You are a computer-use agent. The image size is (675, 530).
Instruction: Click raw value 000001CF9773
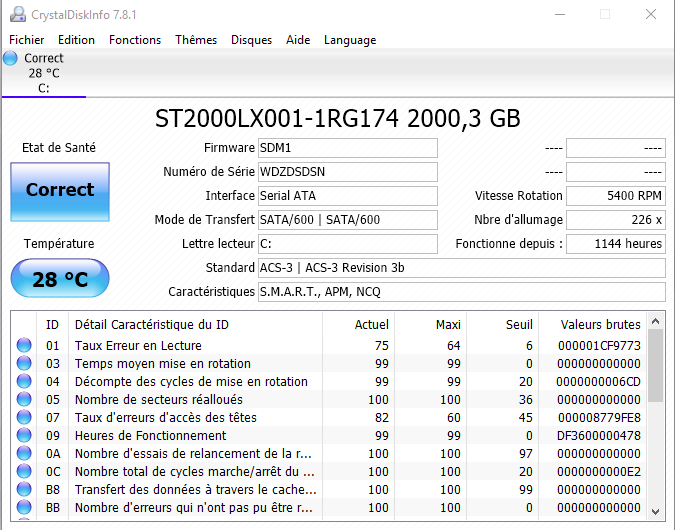point(599,346)
